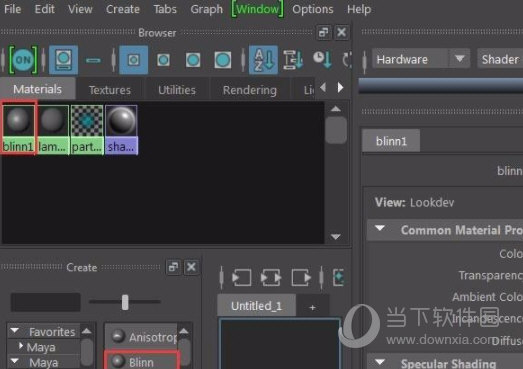Switch to the Utilities tab
Screen dimensions: 523x369
pyautogui.click(x=177, y=90)
